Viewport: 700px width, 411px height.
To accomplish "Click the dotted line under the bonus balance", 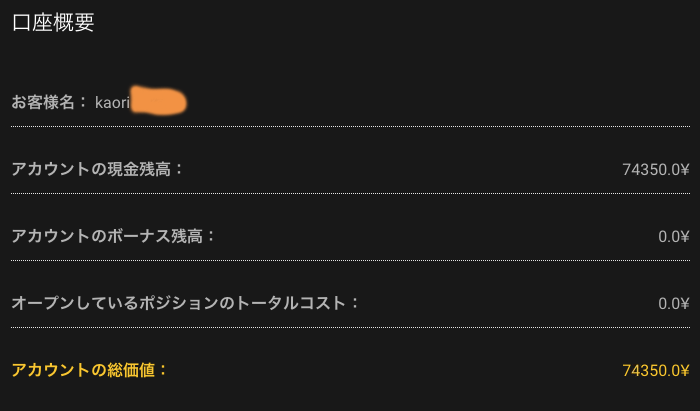I will [x=350, y=260].
